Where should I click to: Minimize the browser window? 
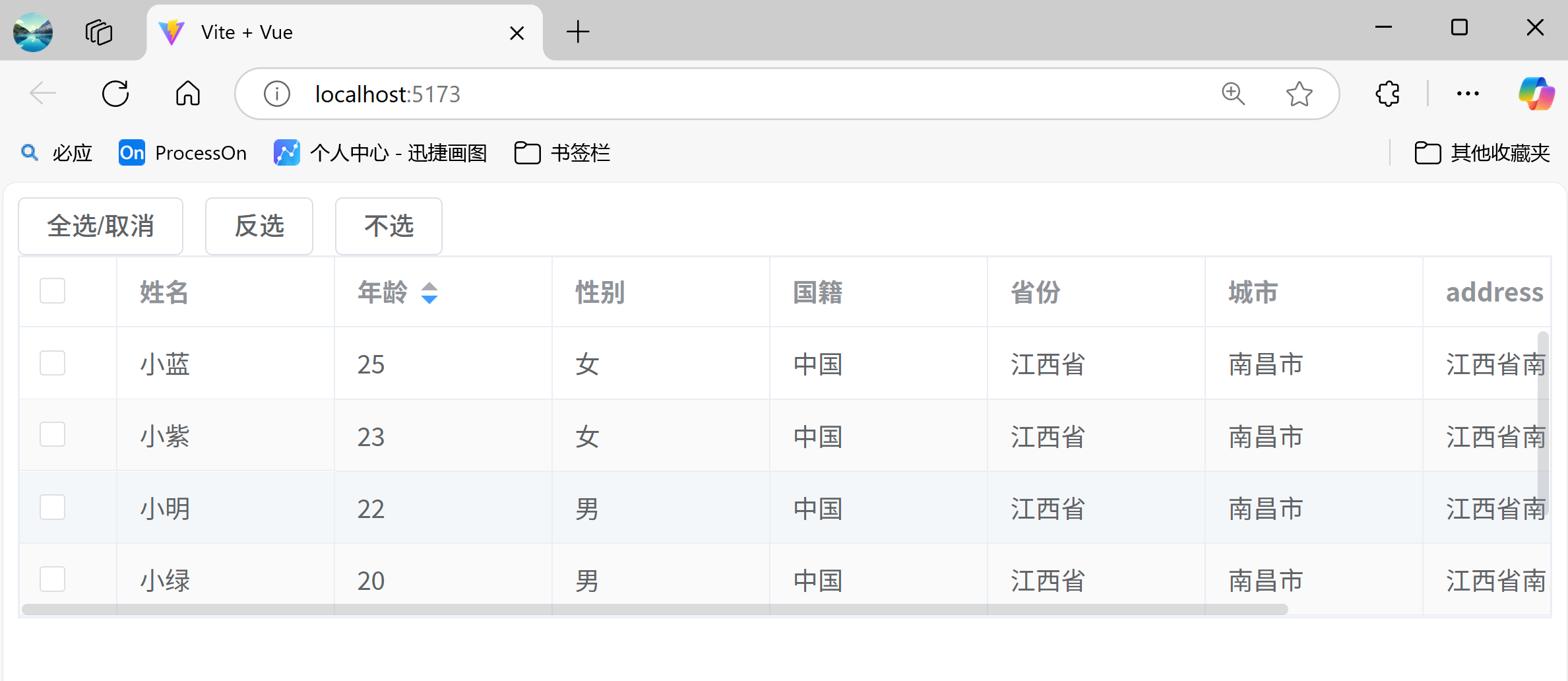pos(1384,28)
